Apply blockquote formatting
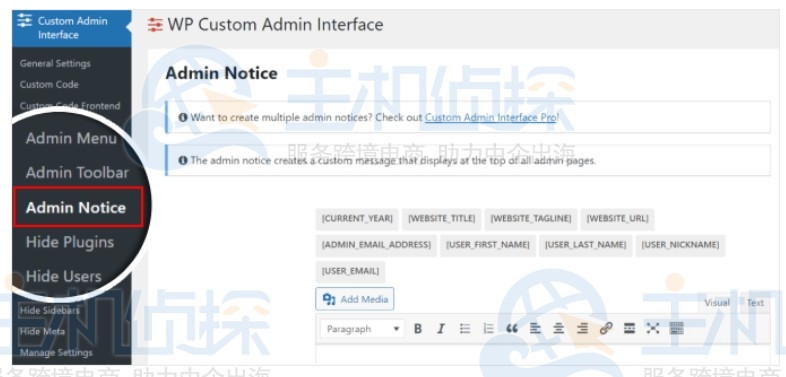The height and width of the screenshot is (377, 786). [512, 329]
